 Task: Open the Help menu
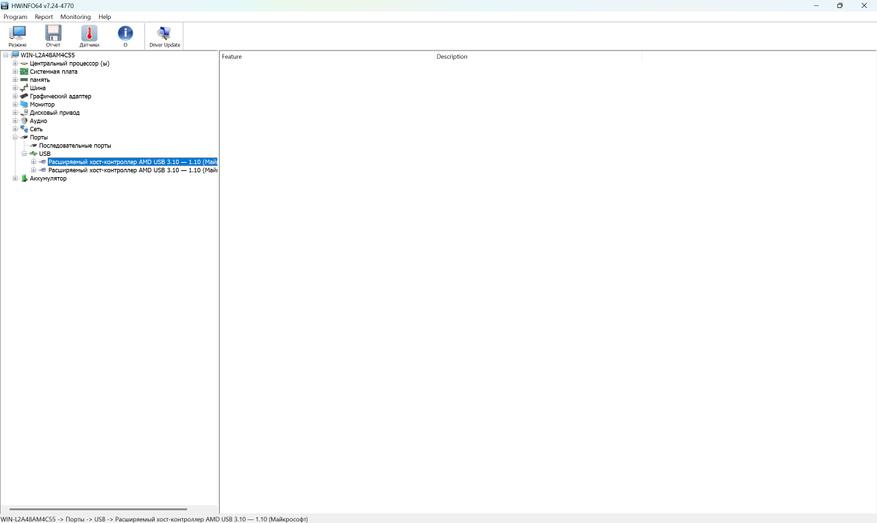pyautogui.click(x=105, y=17)
